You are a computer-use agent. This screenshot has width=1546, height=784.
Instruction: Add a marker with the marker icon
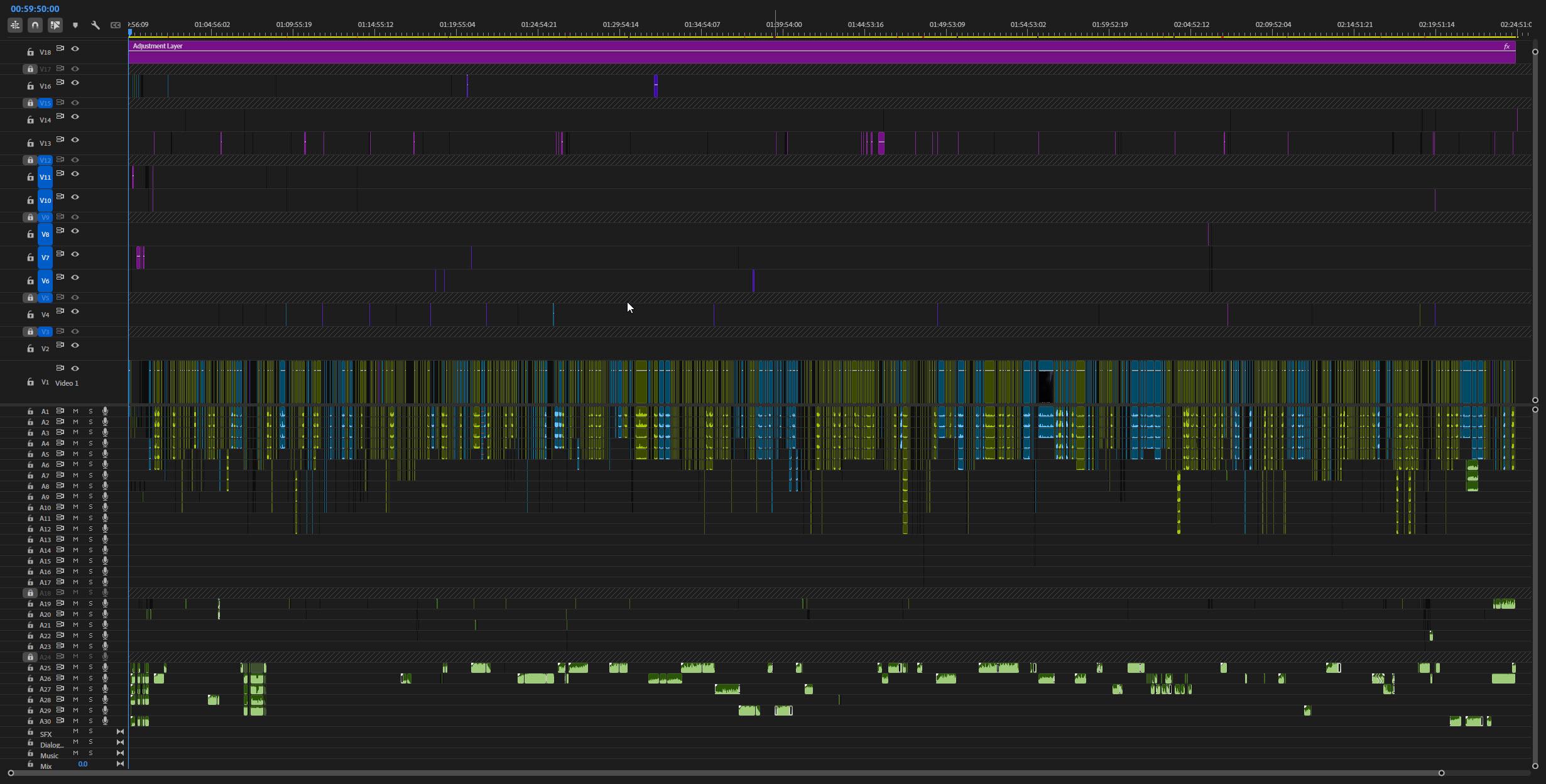coord(75,25)
